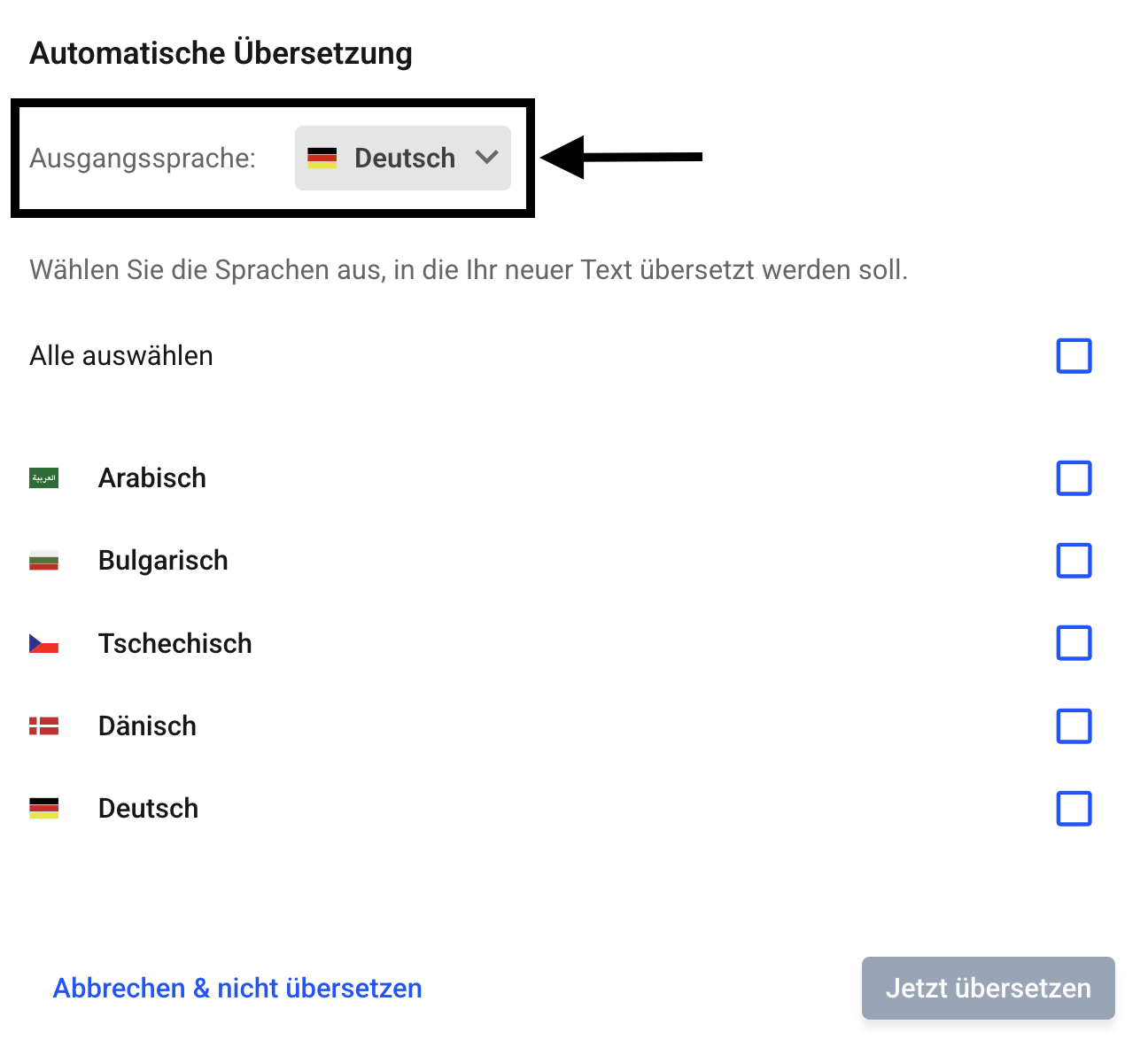Enable the Arabisch translation checkbox
The image size is (1148, 1040).
click(1074, 478)
